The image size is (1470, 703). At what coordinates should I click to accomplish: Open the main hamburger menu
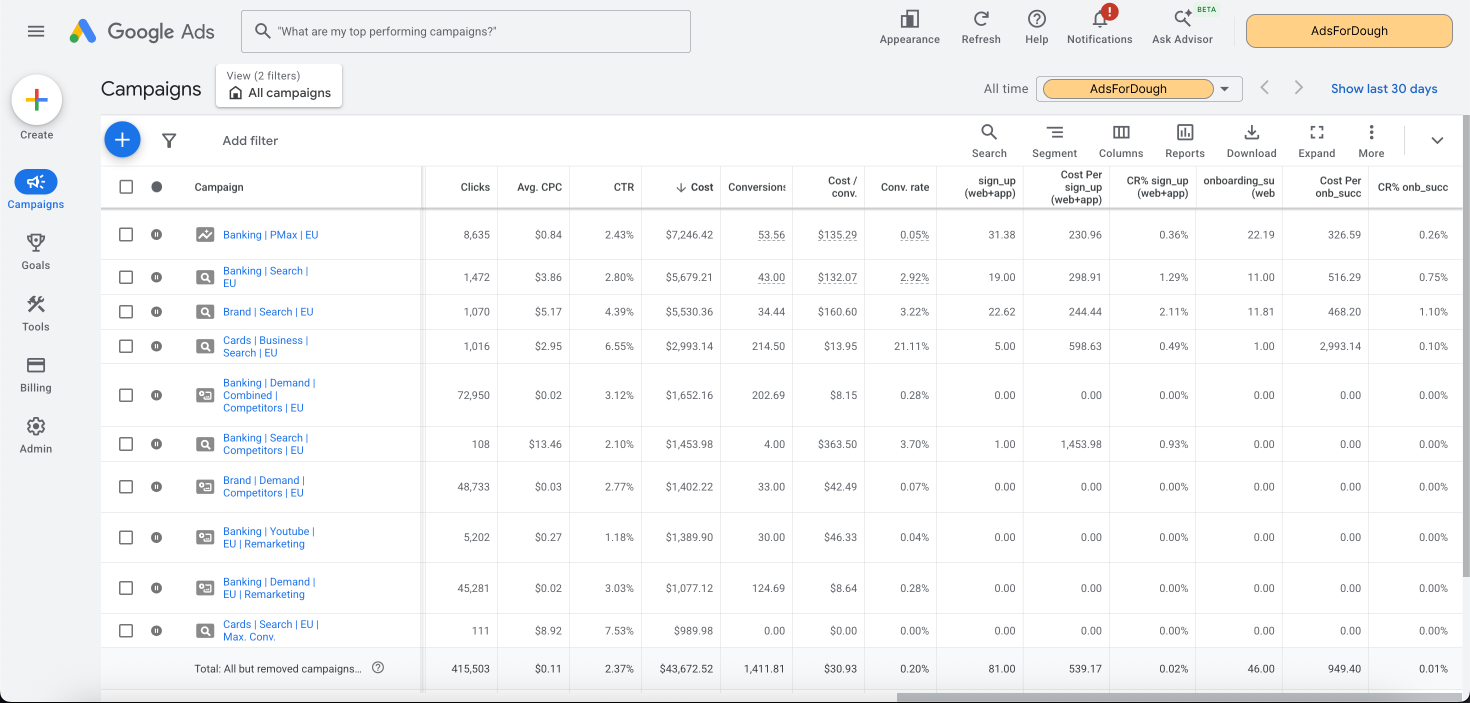coord(36,31)
